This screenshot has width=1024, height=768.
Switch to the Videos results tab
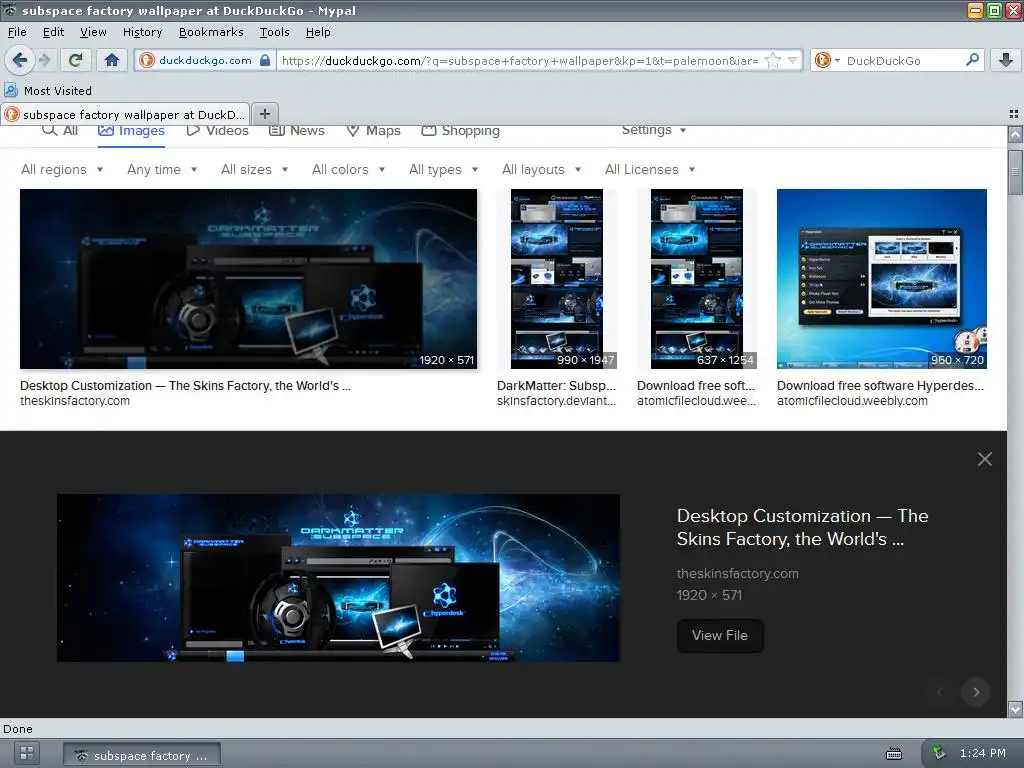coord(217,131)
